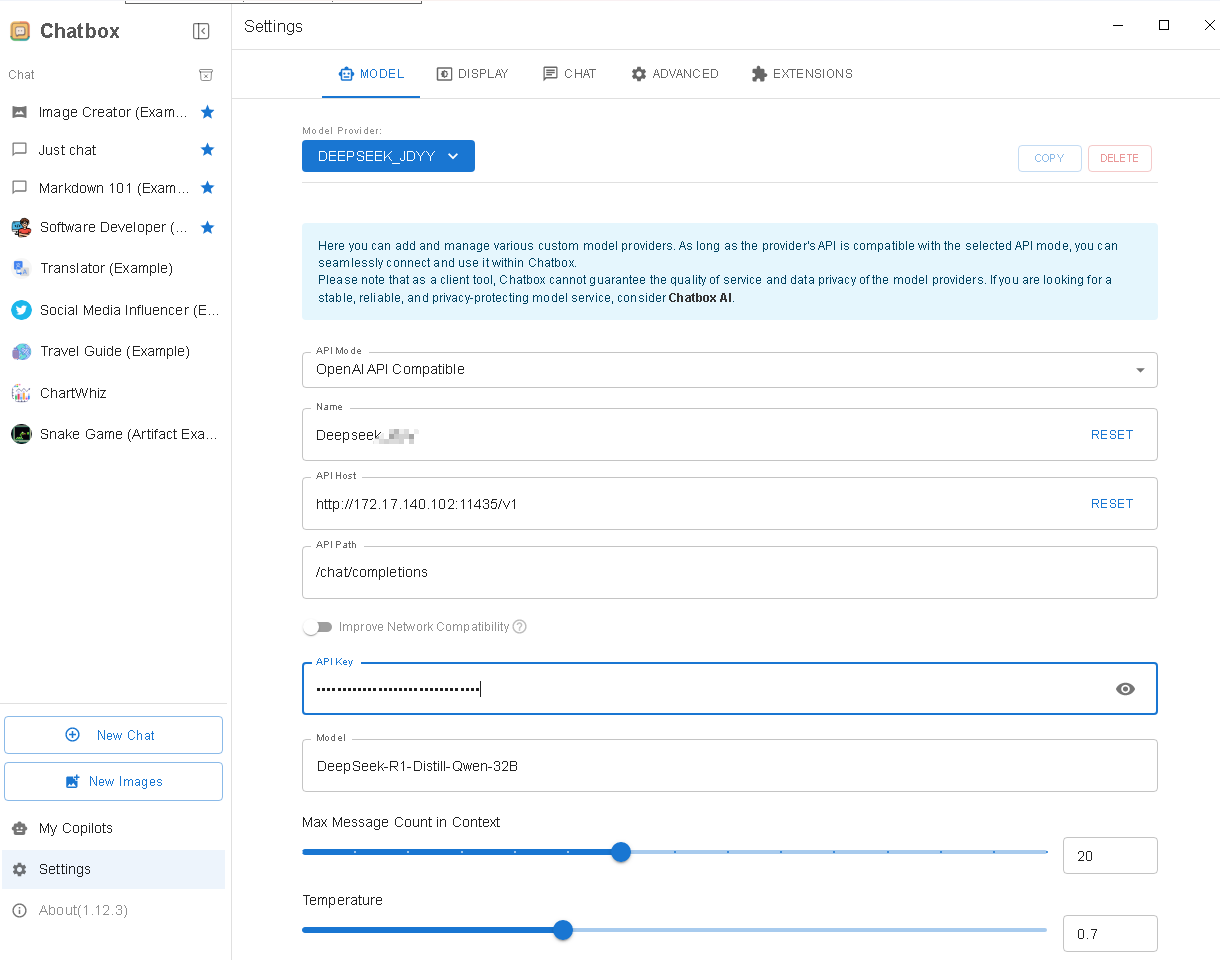Unstar the Image Creator chat
This screenshot has height=960, width=1220.
[207, 112]
